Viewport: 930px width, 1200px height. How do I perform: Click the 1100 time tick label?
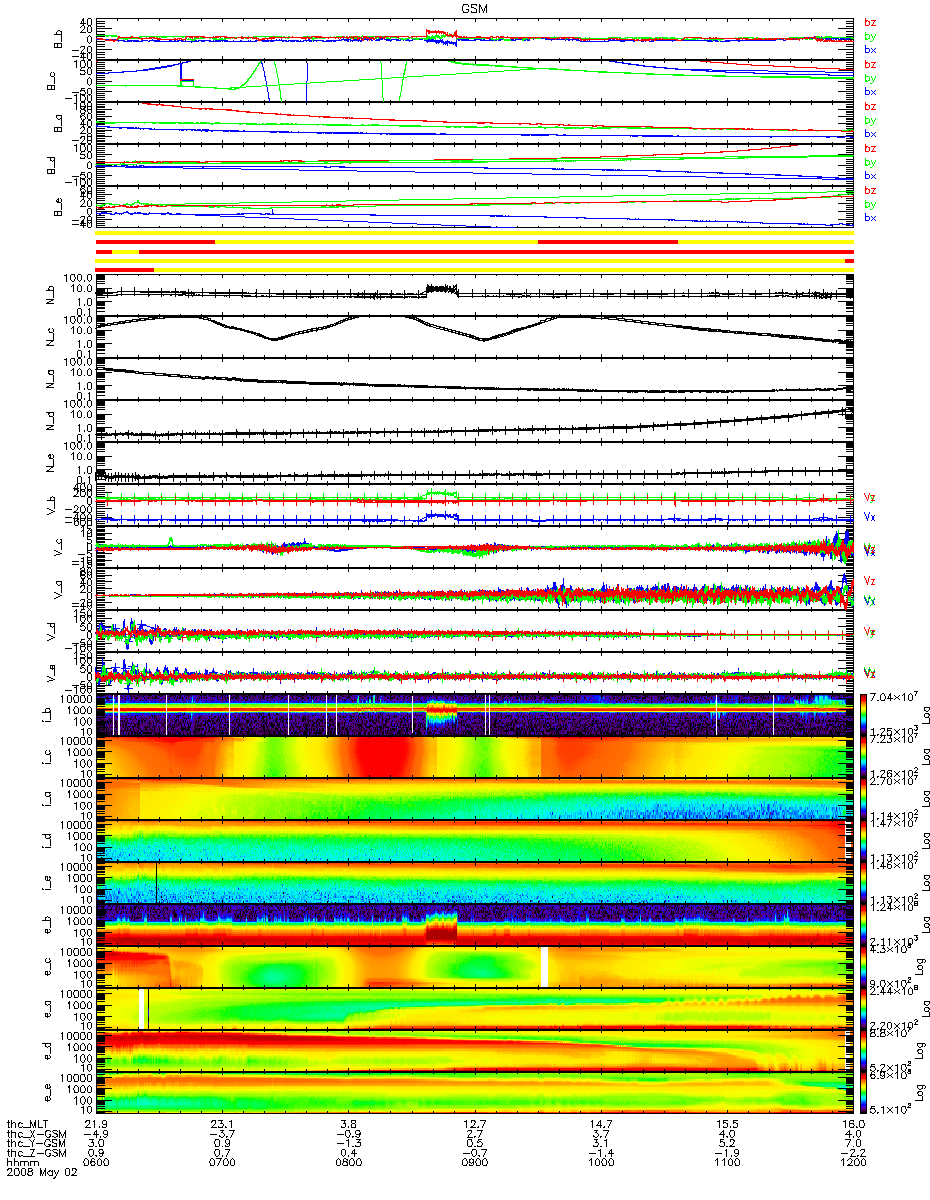tap(726, 1162)
